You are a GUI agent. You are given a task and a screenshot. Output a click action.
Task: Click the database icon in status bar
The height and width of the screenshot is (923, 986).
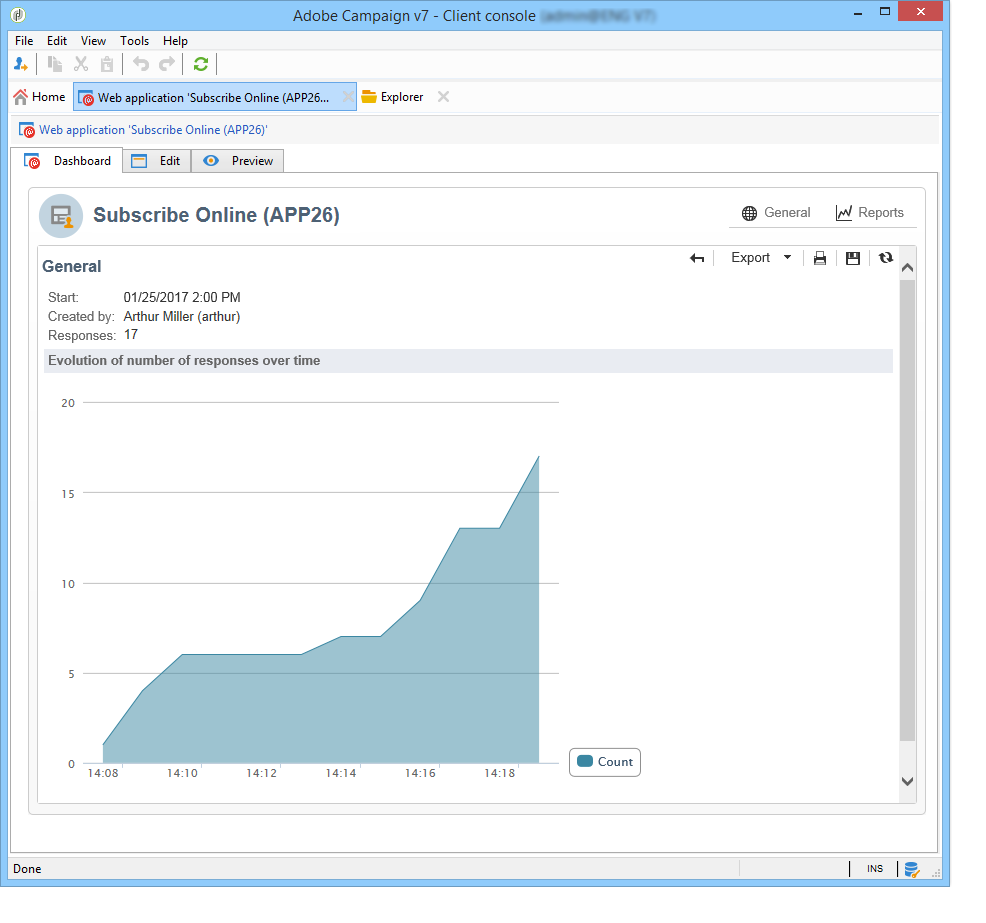912,870
